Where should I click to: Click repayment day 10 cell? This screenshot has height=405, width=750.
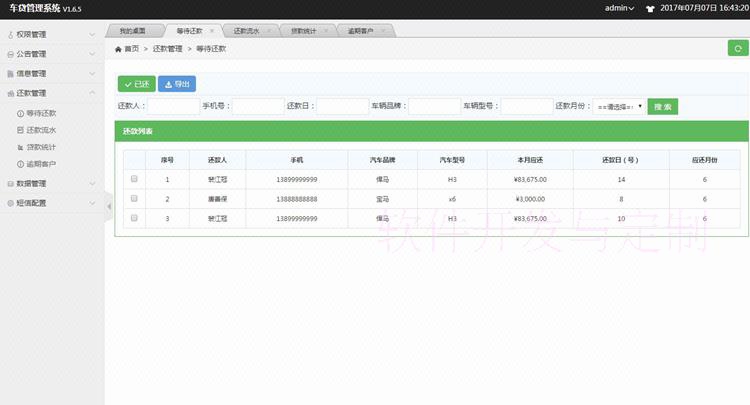(x=621, y=219)
